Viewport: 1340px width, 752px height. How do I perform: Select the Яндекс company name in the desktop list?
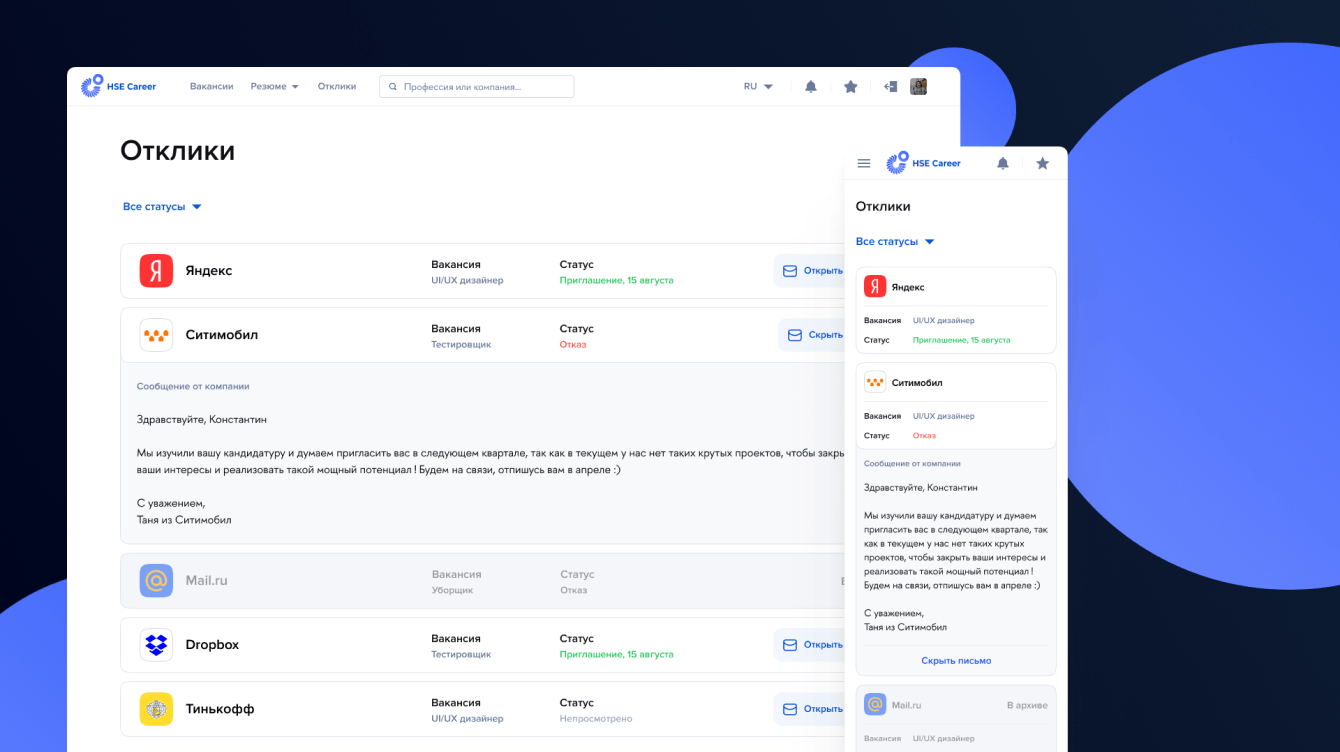[x=209, y=271]
